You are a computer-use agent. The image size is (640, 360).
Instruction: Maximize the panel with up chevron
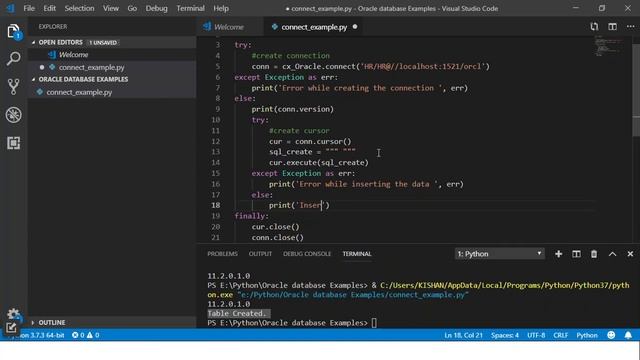[x=612, y=254]
